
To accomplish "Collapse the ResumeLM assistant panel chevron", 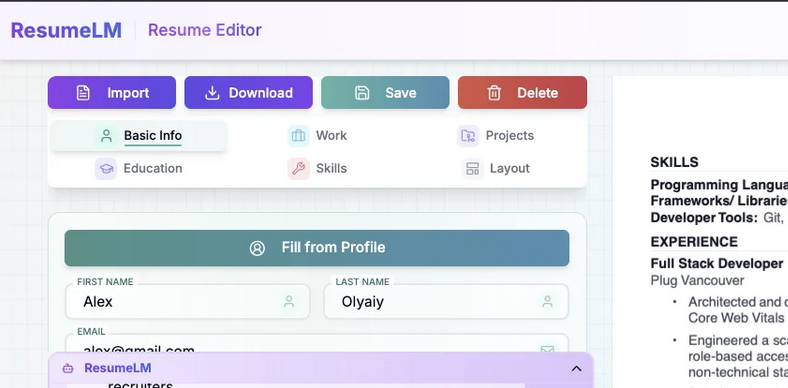I will (x=576, y=368).
